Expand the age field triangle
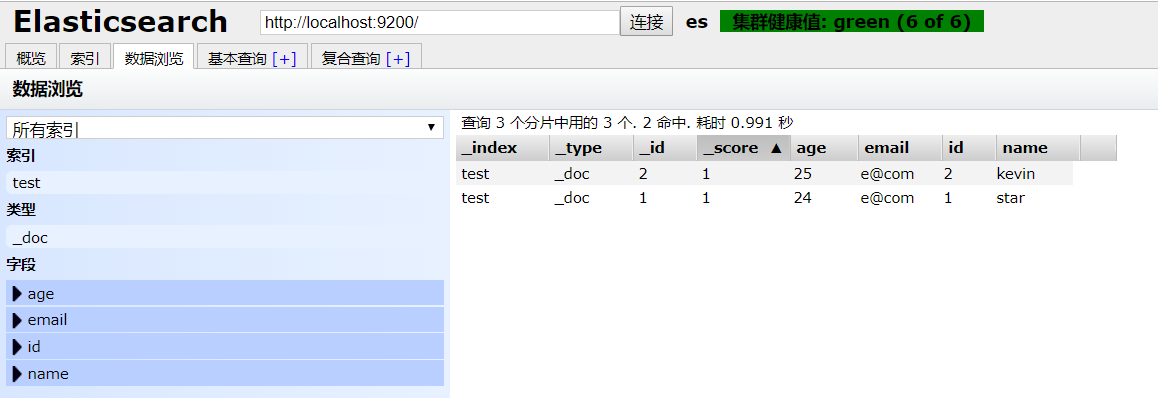This screenshot has width=1158, height=403. point(17,294)
